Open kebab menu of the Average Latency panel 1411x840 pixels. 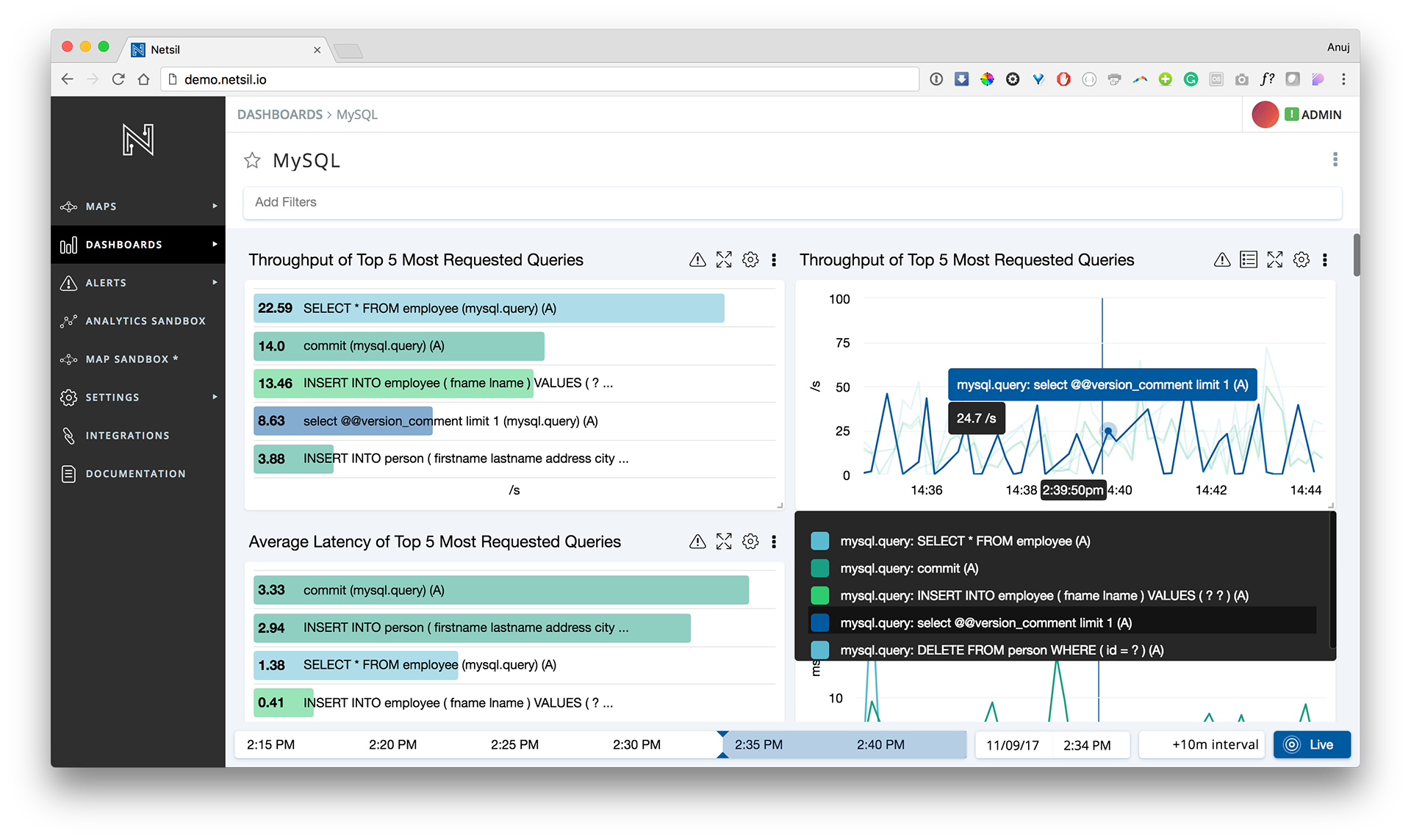pos(774,542)
